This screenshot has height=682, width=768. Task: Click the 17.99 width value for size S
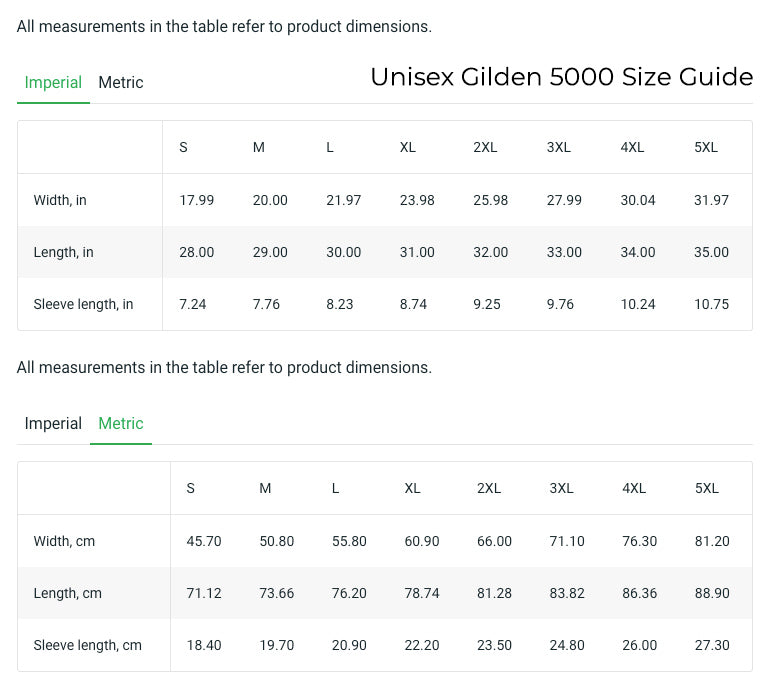196,200
